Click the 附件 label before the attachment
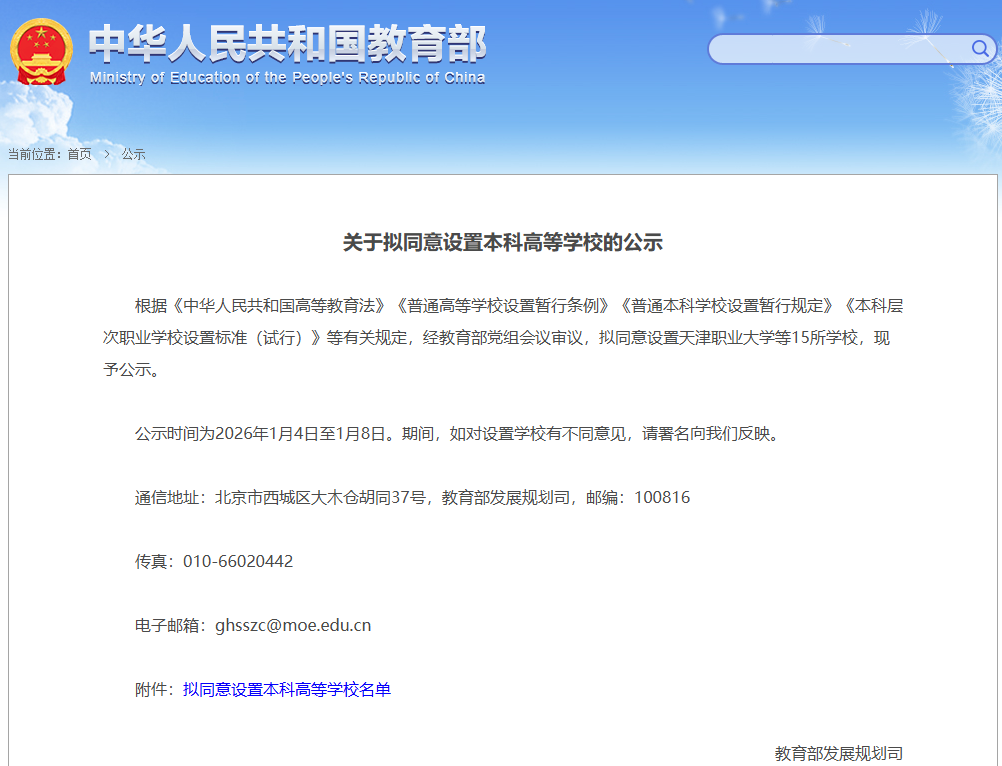Screen dimensions: 1002x766 click(x=154, y=689)
